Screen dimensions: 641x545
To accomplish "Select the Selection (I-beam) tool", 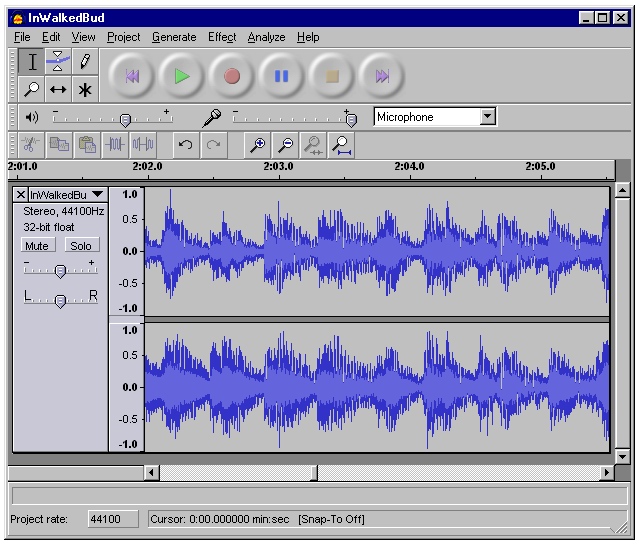I will [31, 62].
